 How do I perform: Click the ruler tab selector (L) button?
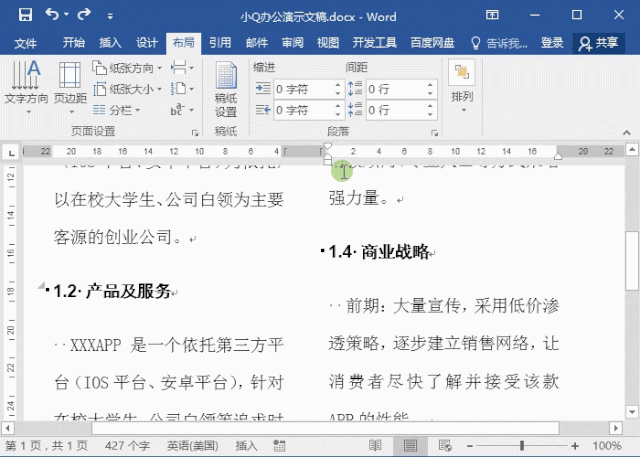[11, 153]
